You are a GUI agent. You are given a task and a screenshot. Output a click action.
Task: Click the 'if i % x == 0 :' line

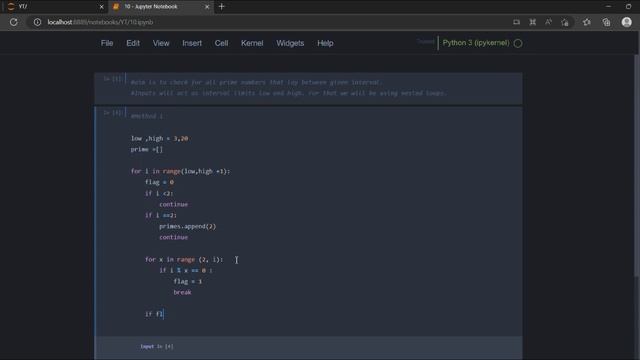(186, 271)
